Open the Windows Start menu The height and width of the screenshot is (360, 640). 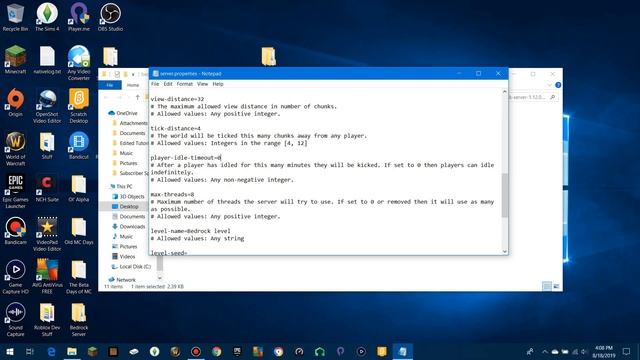[x=9, y=351]
